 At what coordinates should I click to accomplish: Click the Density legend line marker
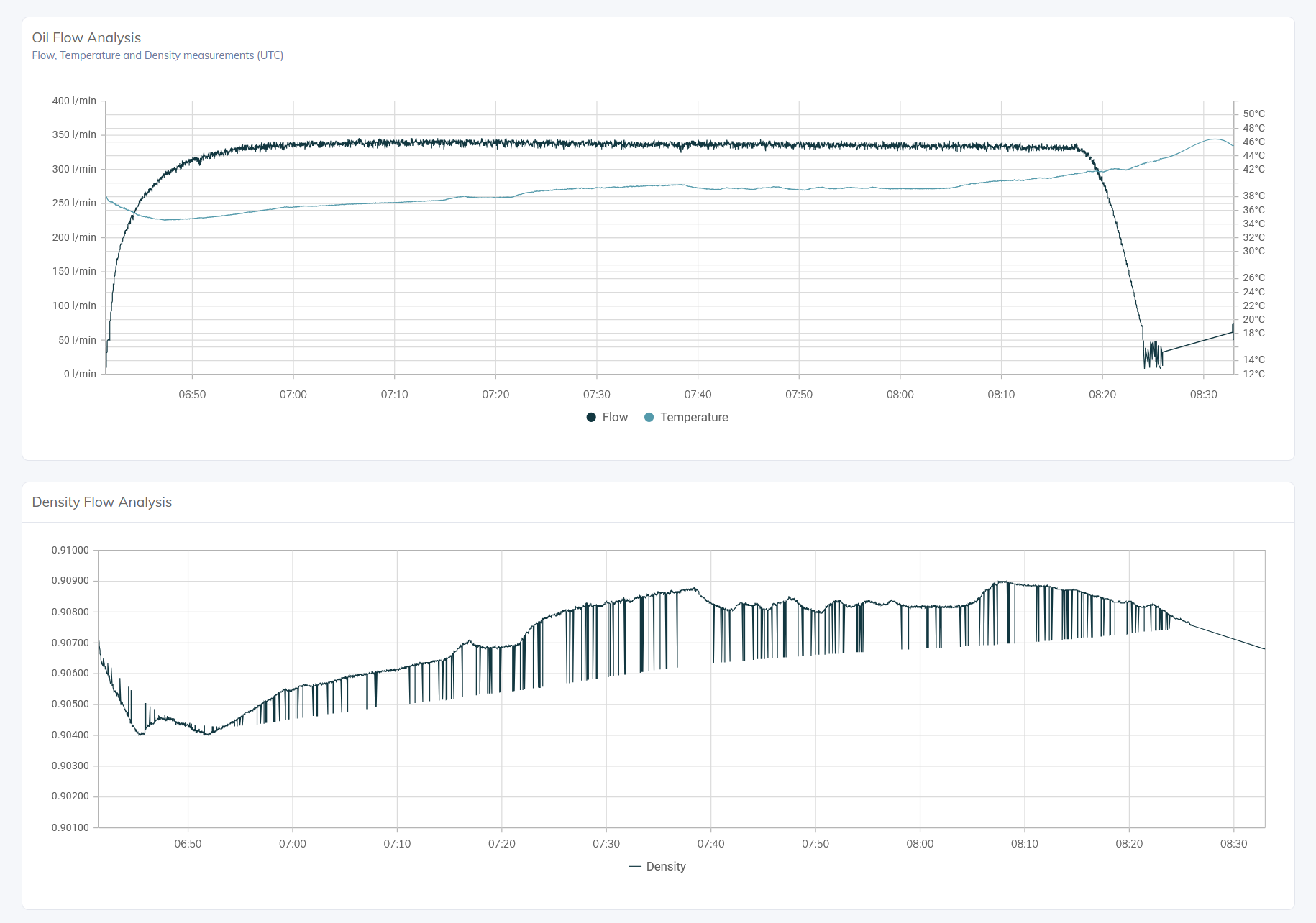click(634, 867)
